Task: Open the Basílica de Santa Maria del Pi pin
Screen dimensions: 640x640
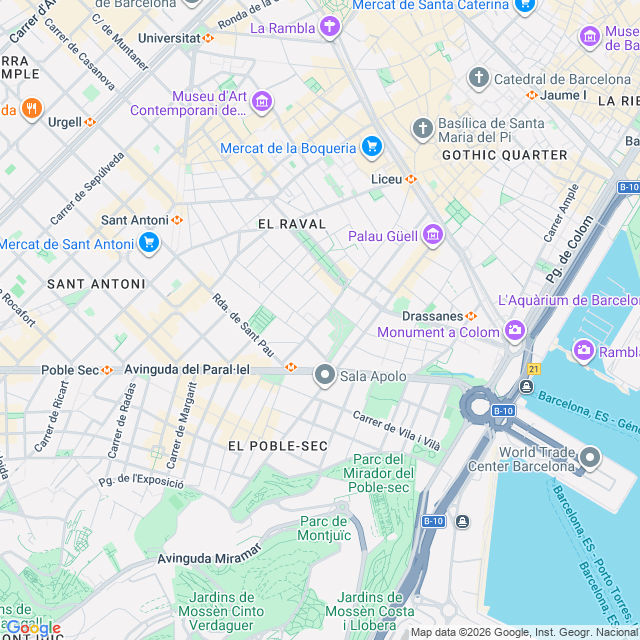Action: (x=423, y=129)
